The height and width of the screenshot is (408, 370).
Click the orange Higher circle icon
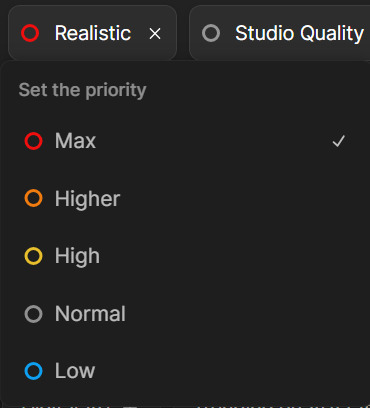click(x=33, y=198)
